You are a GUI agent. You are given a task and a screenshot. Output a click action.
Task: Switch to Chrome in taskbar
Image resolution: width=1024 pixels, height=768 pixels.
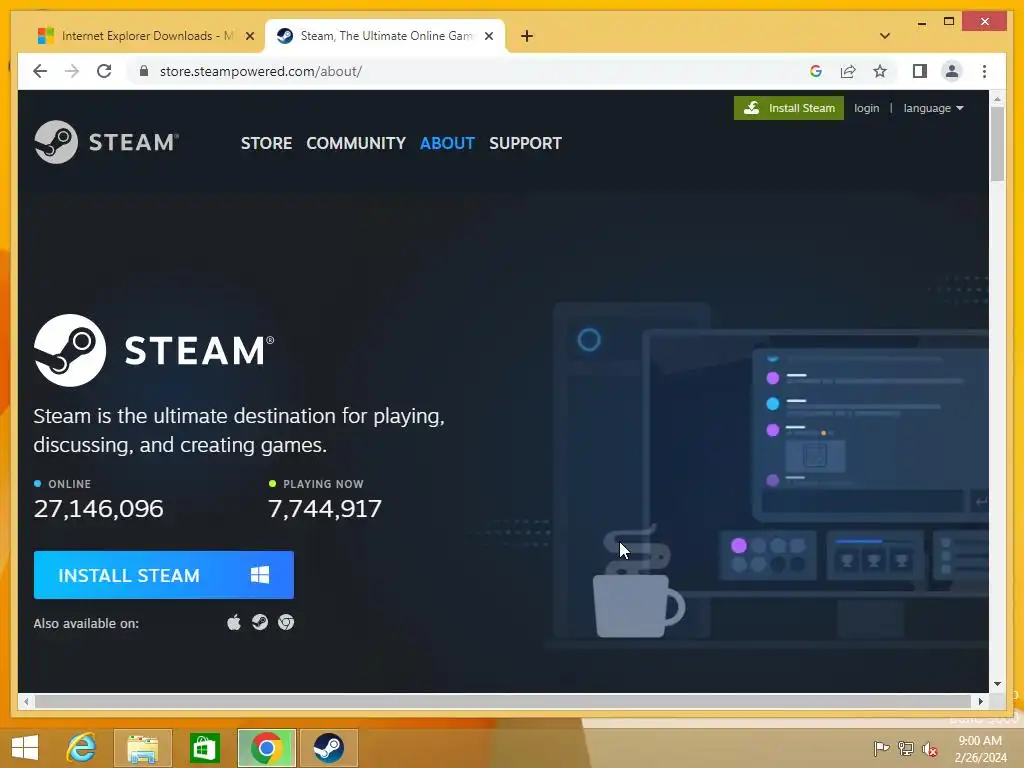pyautogui.click(x=267, y=748)
